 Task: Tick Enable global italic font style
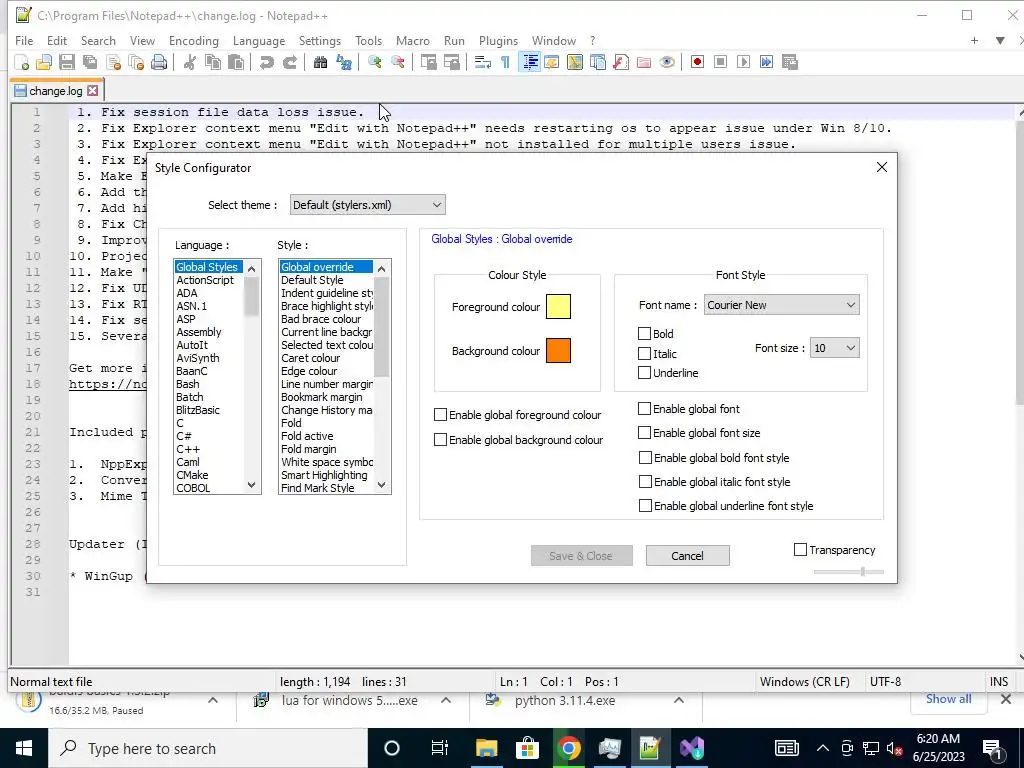pos(645,482)
